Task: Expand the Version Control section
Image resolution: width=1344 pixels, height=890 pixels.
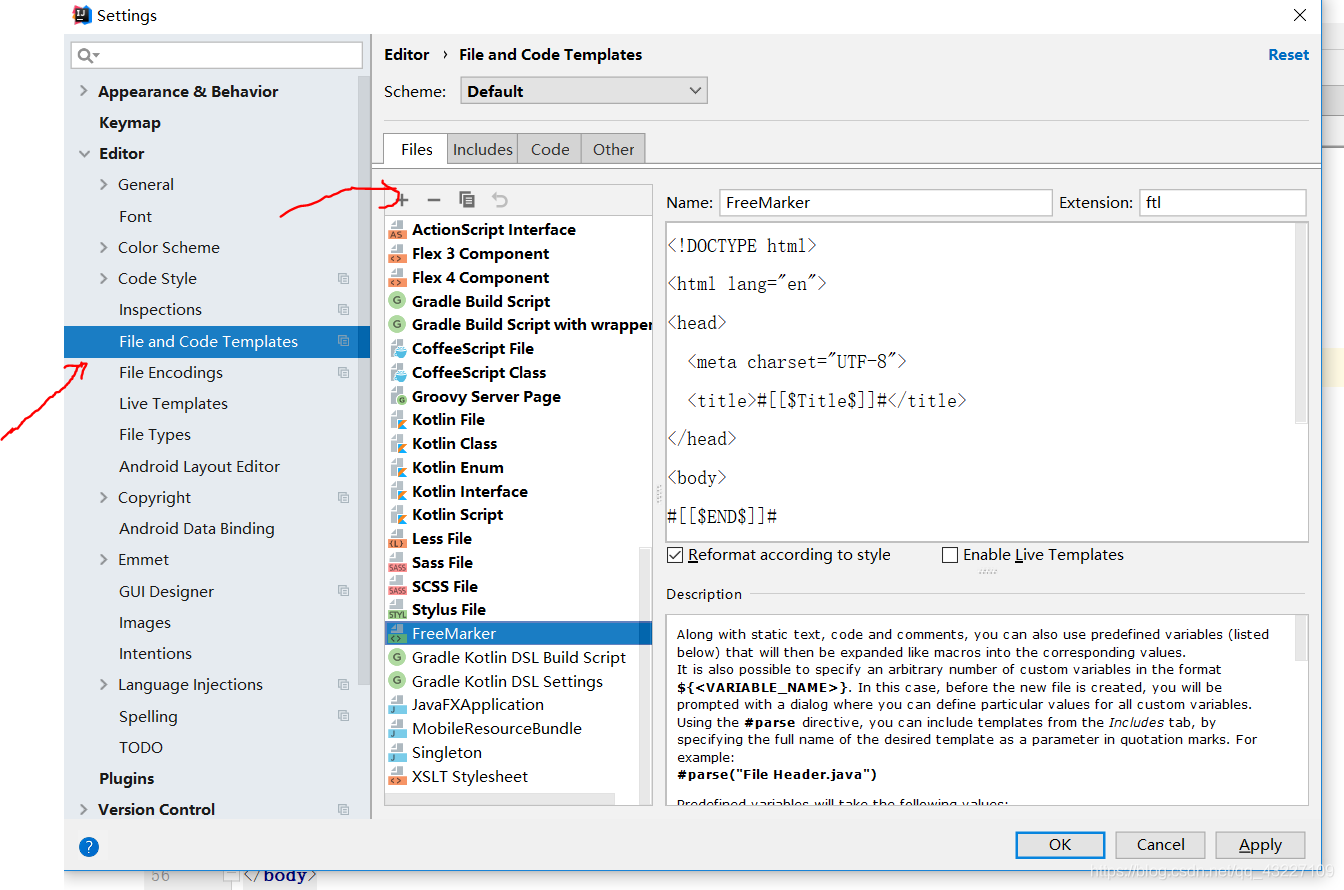Action: pos(84,810)
